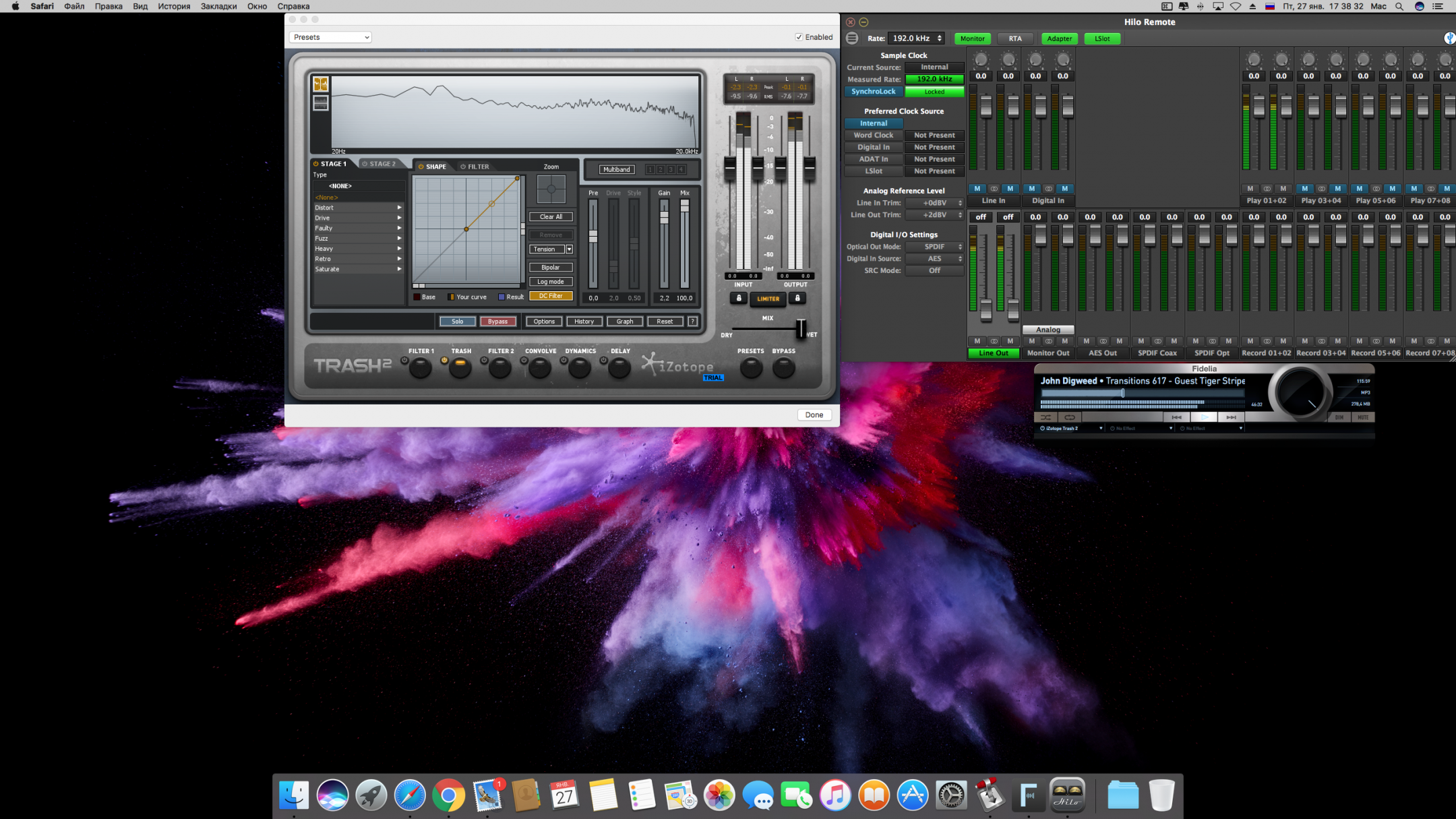Open the Filter 2 module knob button

(x=500, y=367)
